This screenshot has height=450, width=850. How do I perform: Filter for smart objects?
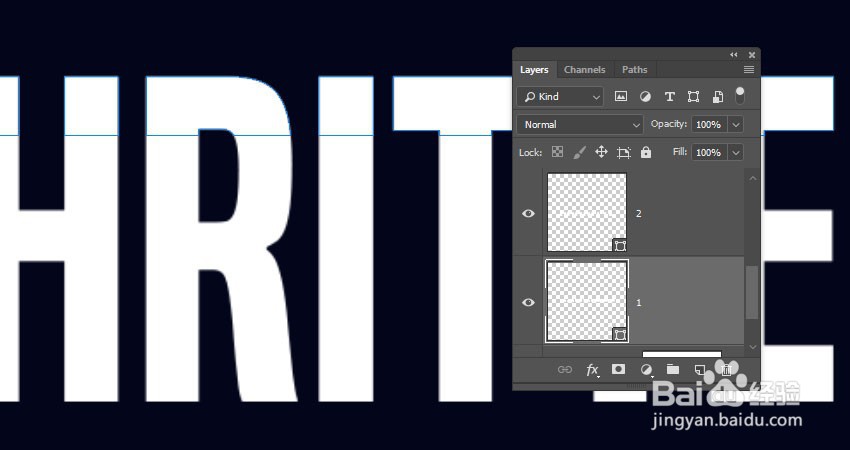[x=717, y=97]
